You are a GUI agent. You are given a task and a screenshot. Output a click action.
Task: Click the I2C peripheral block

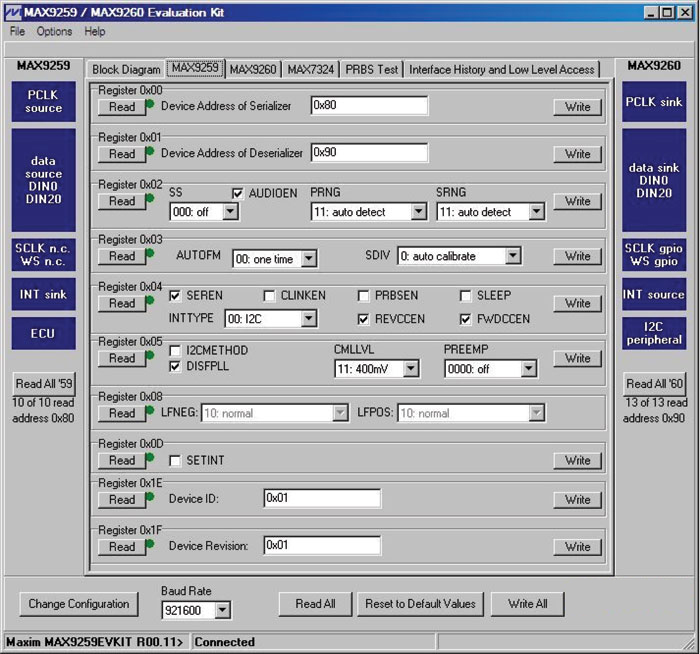(x=654, y=333)
